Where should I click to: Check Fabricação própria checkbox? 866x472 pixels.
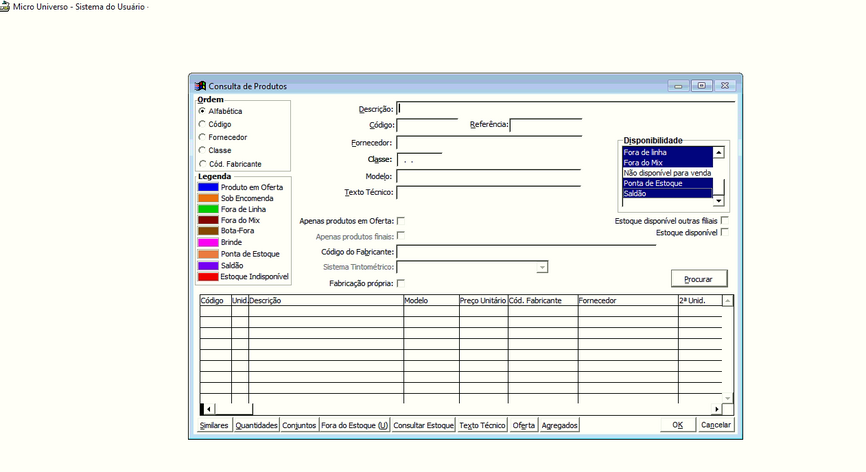[x=401, y=283]
